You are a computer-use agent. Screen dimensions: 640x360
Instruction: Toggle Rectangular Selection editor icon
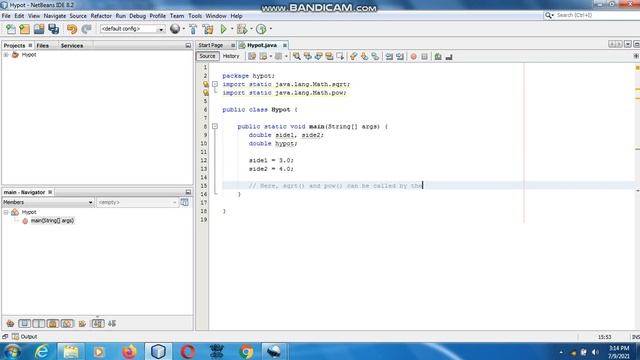coord(340,56)
